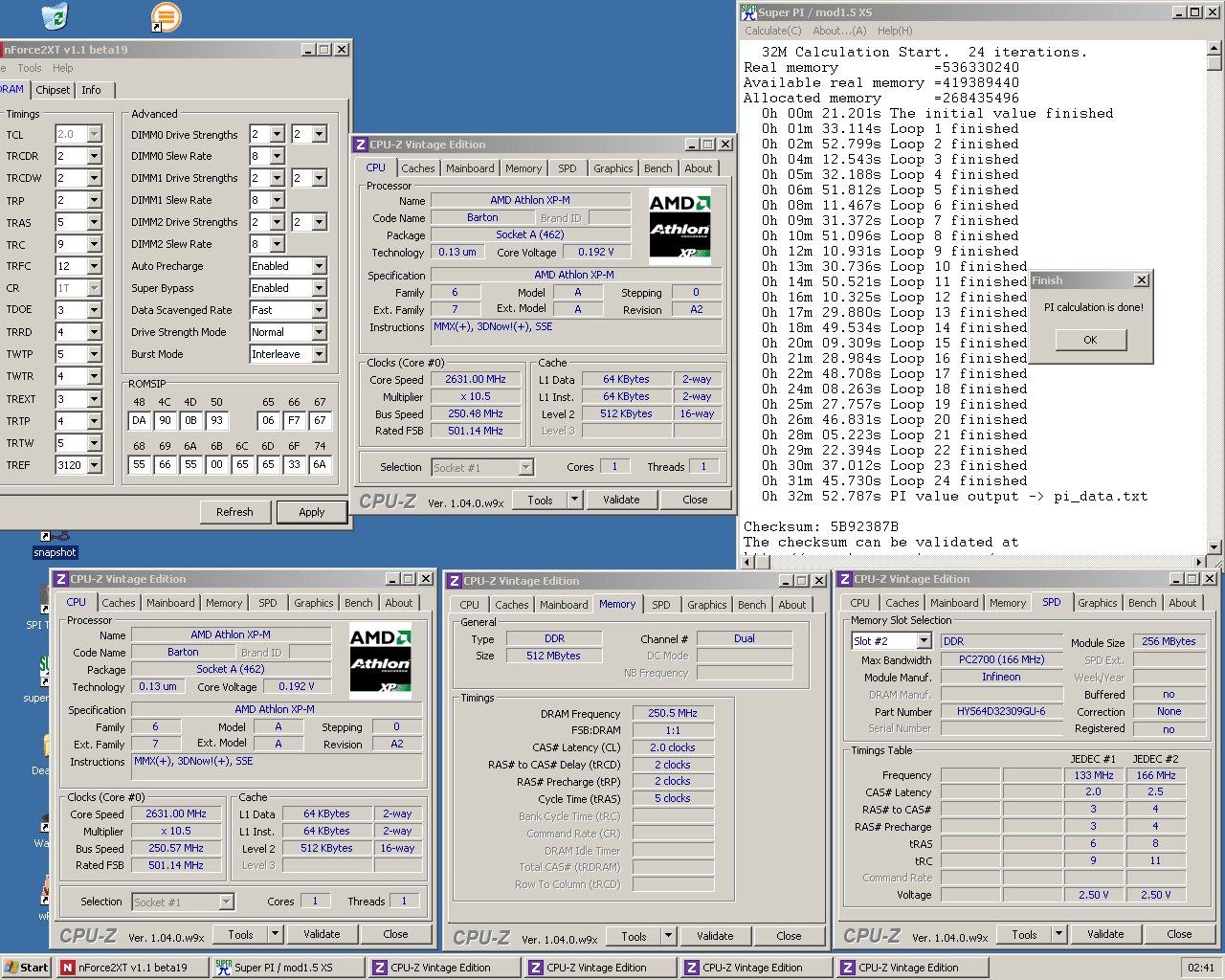Open the Calculate menu in Super PI
1225x980 pixels.
coord(772,31)
